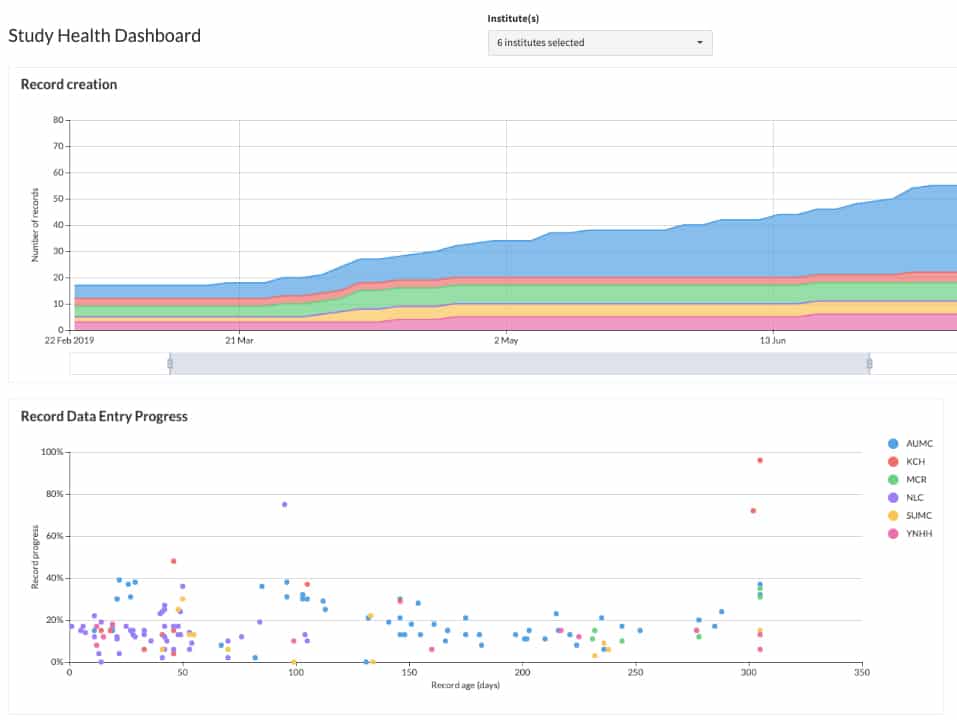
Task: Click the Record Data Entry Progress heading
Action: click(x=104, y=416)
